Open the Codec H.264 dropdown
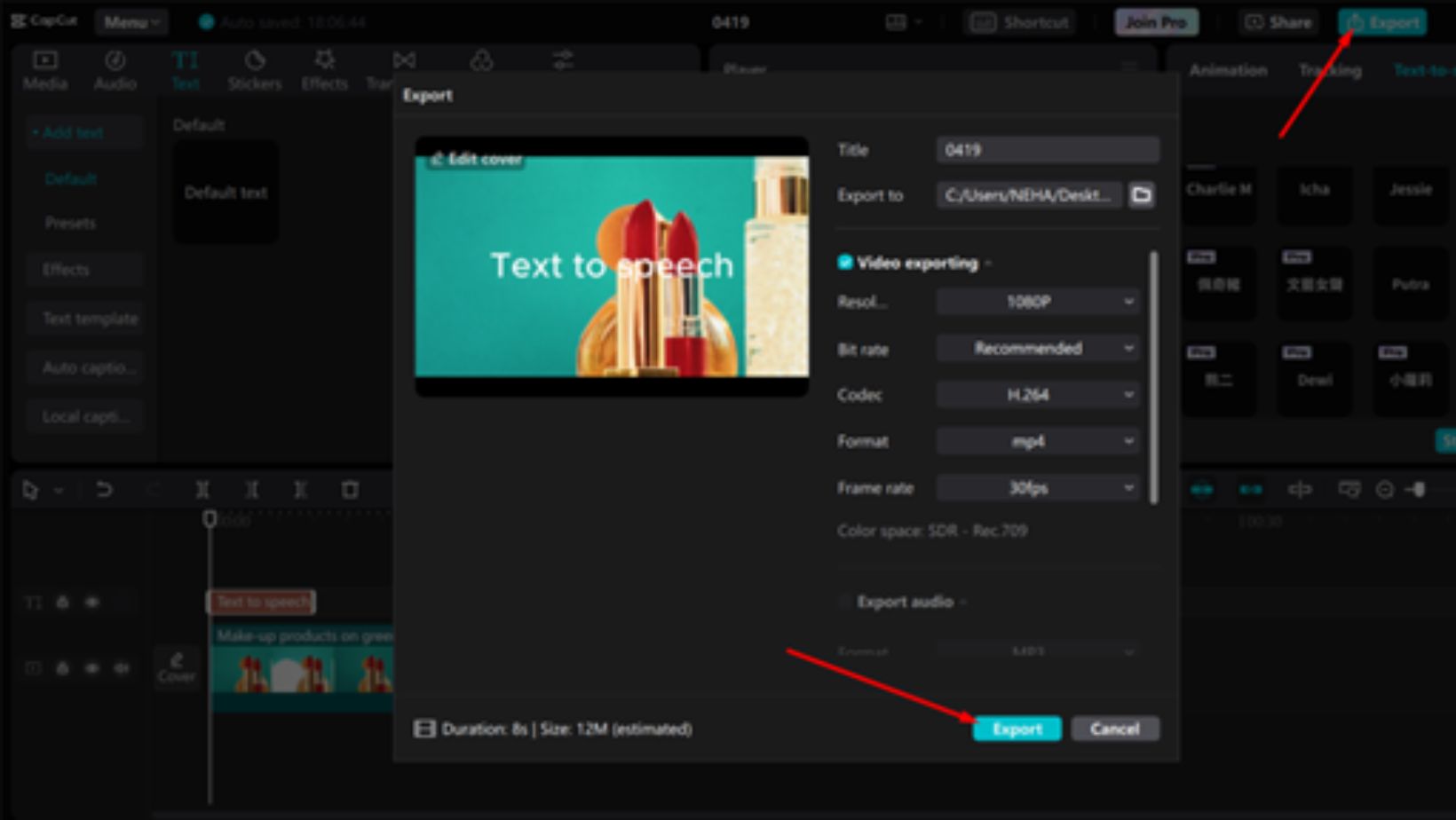The height and width of the screenshot is (820, 1456). pyautogui.click(x=1038, y=394)
